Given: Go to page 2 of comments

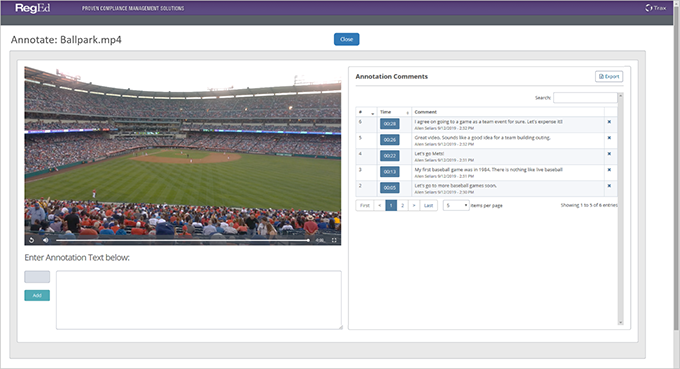Looking at the screenshot, I should (x=402, y=205).
